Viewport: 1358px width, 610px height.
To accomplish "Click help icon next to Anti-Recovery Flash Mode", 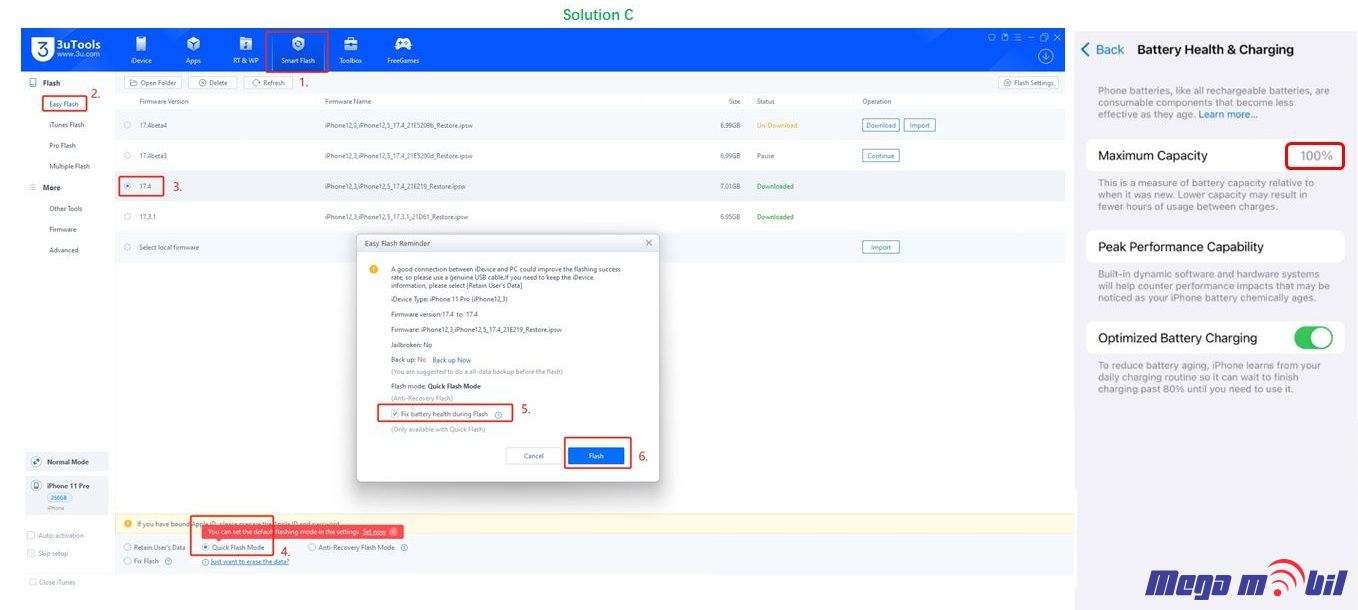I will (403, 547).
